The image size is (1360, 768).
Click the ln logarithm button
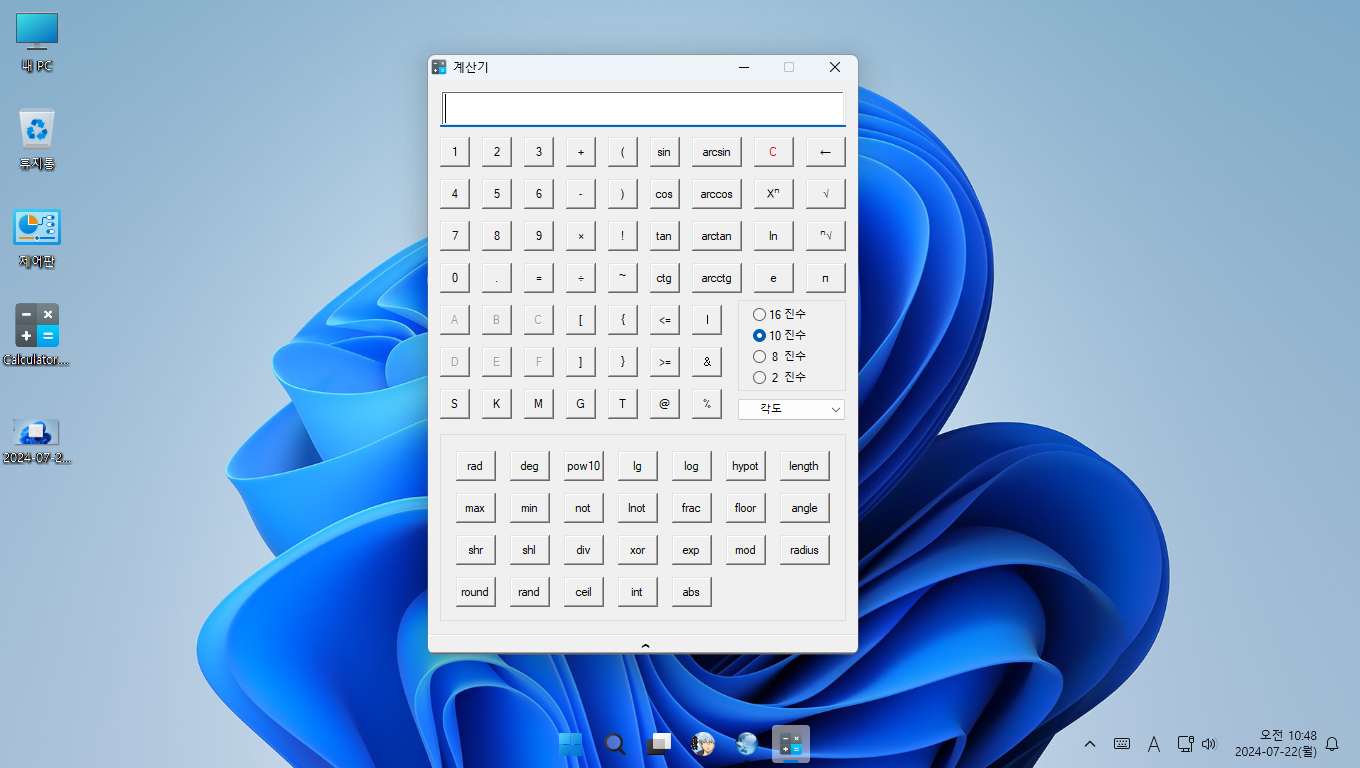pos(773,236)
